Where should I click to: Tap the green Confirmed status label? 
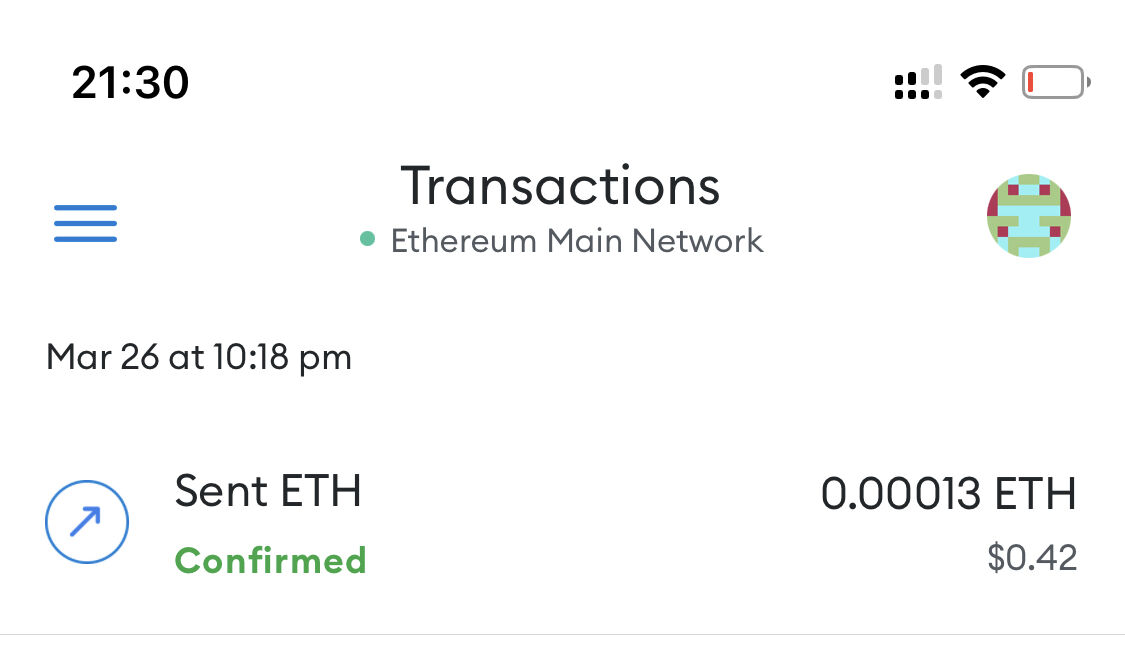coord(270,560)
